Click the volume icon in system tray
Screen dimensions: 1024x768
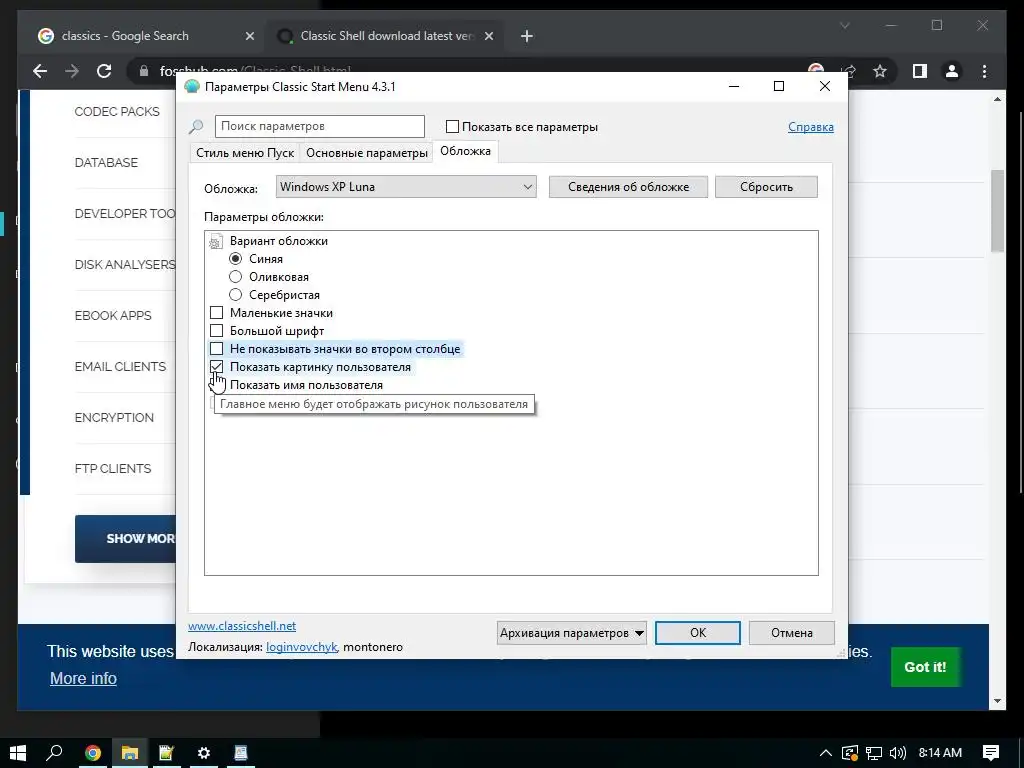tap(898, 753)
